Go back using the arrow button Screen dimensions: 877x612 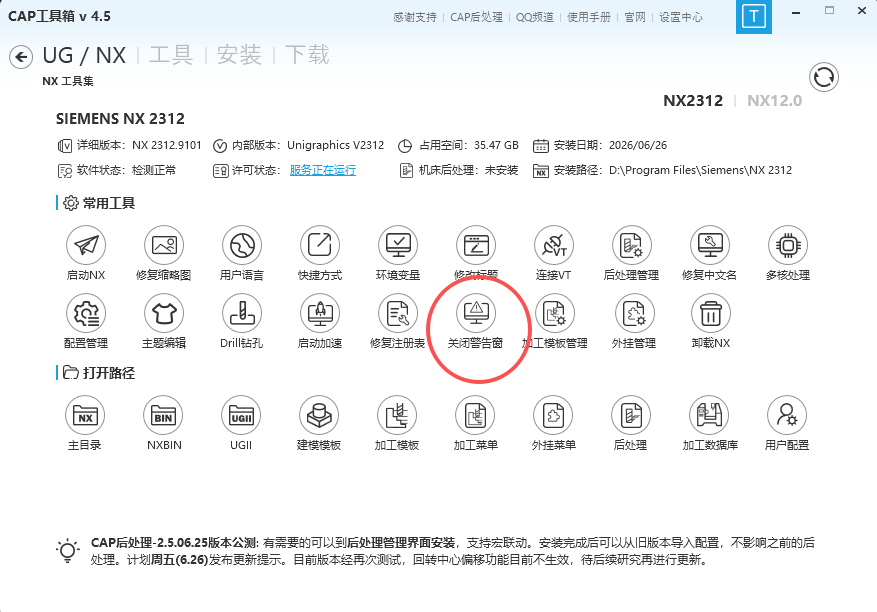[21, 57]
